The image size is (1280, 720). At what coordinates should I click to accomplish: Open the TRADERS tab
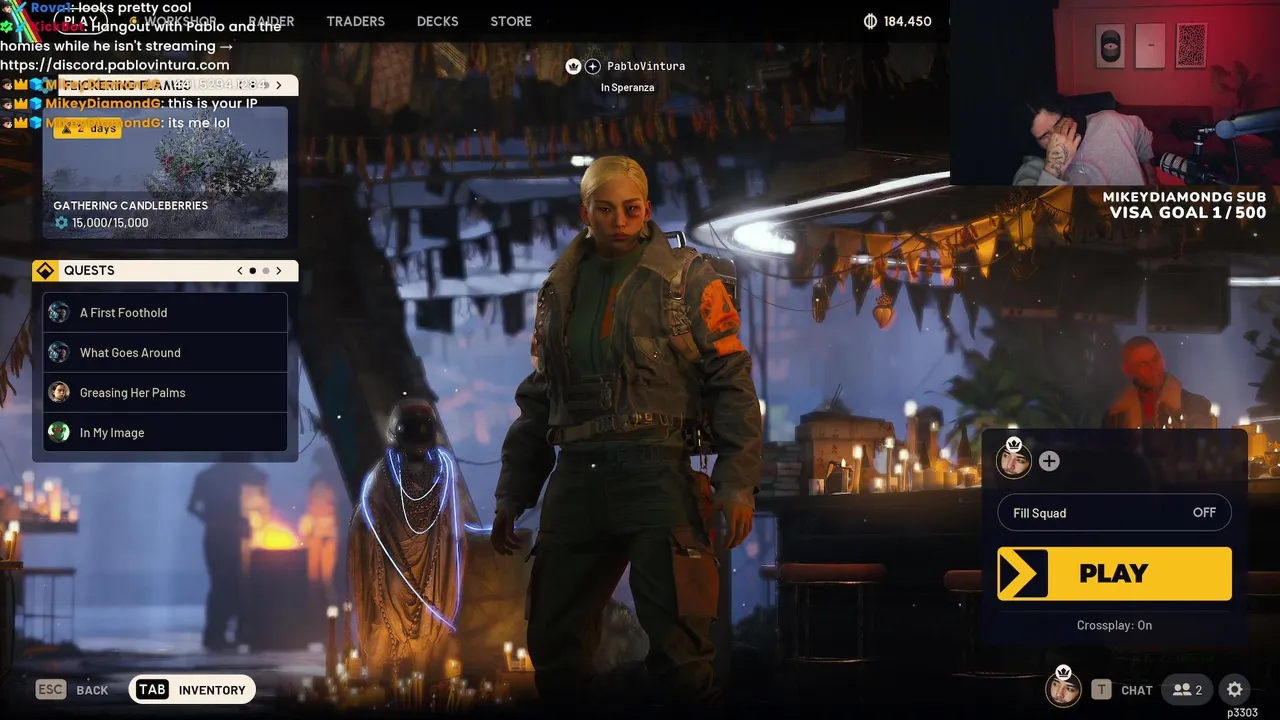355,21
